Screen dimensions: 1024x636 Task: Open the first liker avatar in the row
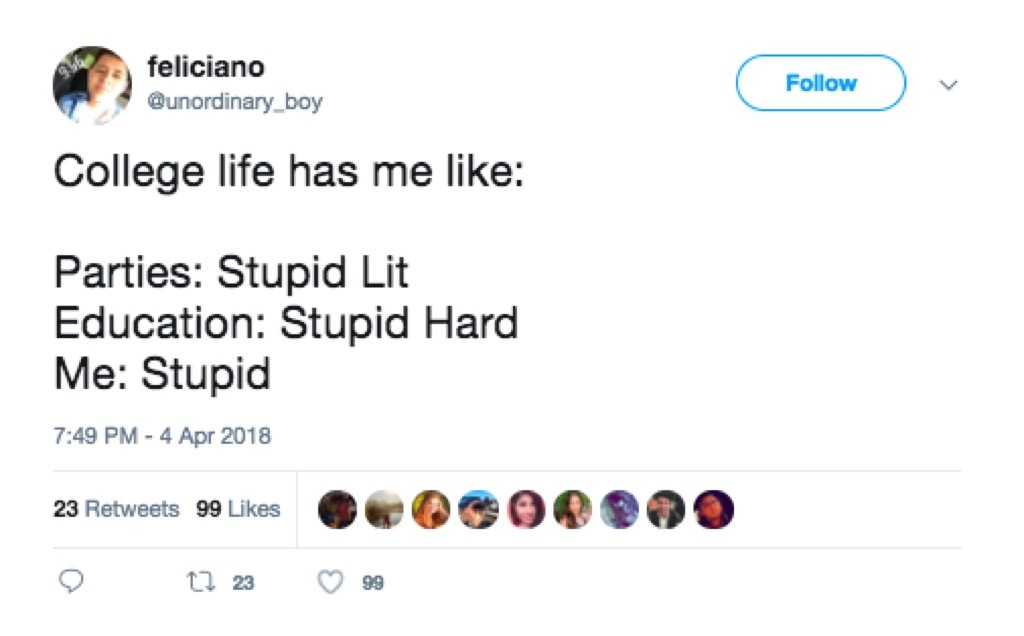click(x=337, y=509)
